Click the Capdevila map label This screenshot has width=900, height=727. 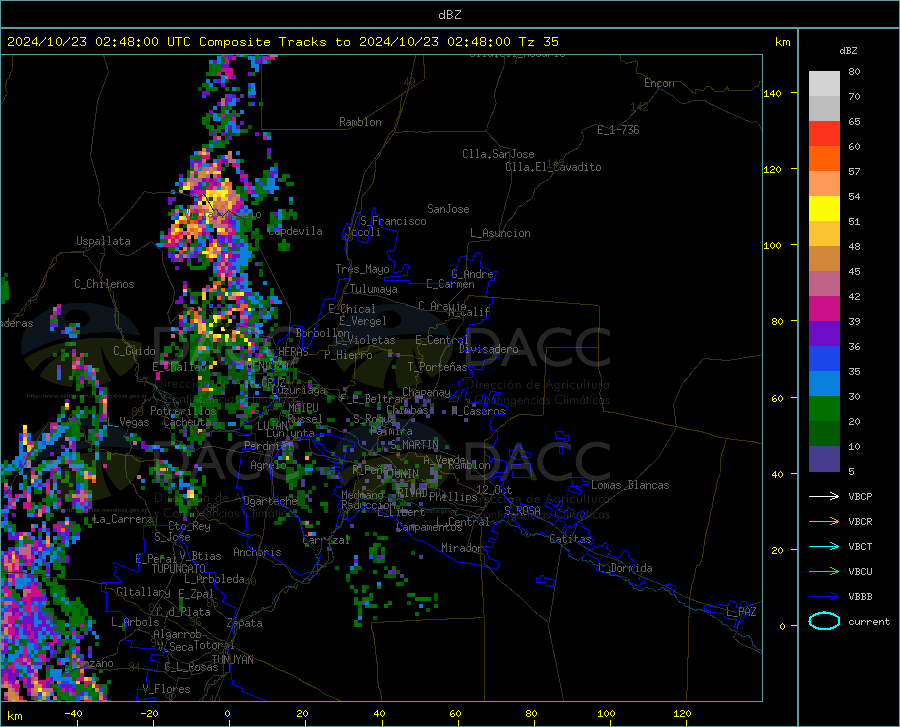click(295, 231)
